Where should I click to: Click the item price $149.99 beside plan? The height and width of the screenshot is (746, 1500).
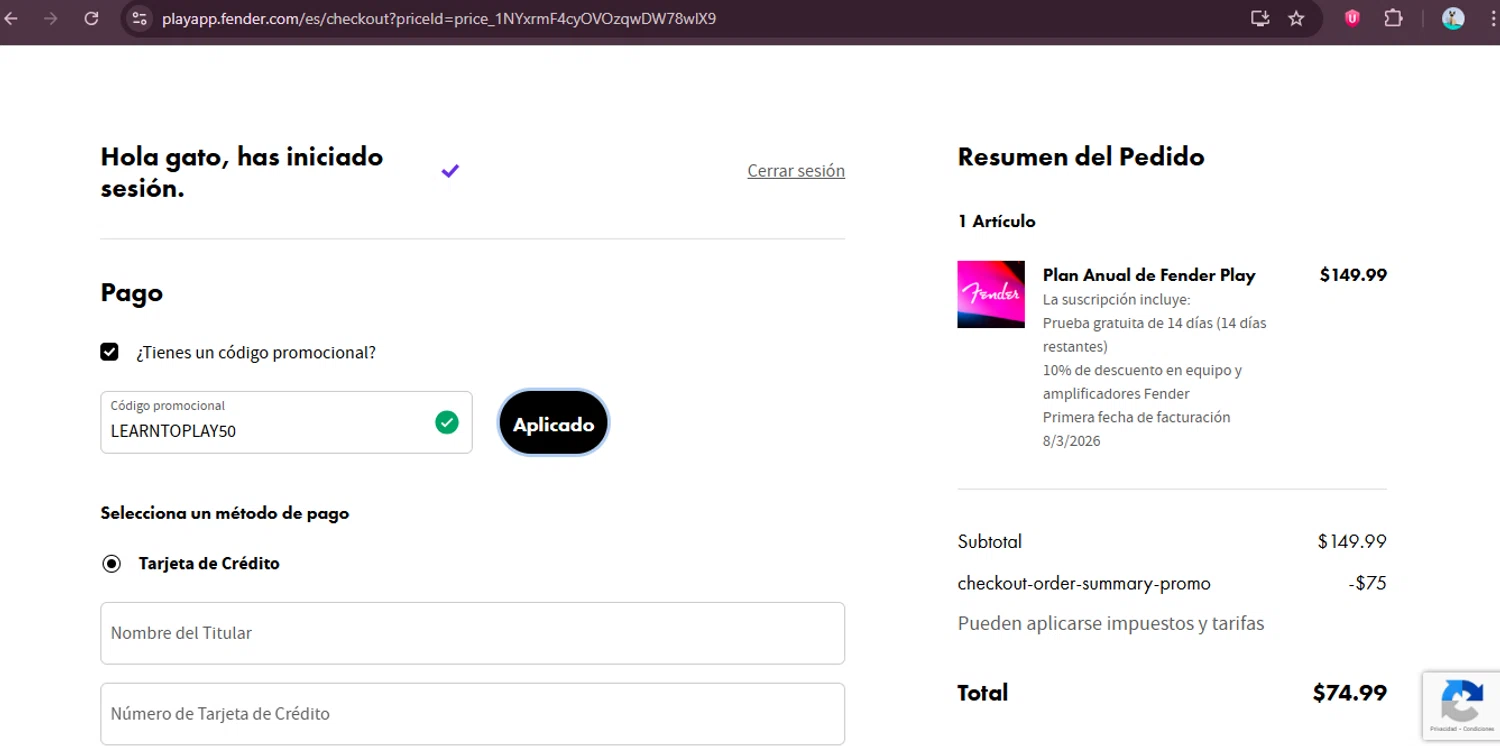(1353, 275)
